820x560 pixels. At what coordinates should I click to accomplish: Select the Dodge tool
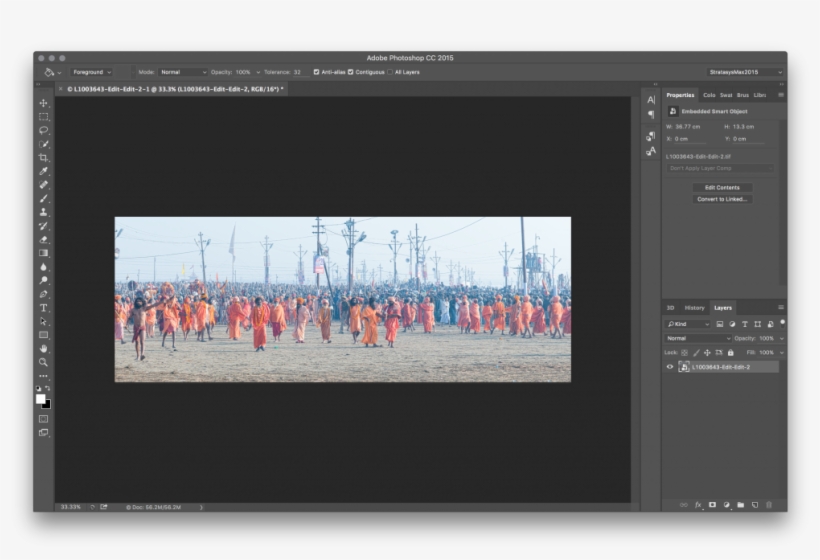click(44, 280)
